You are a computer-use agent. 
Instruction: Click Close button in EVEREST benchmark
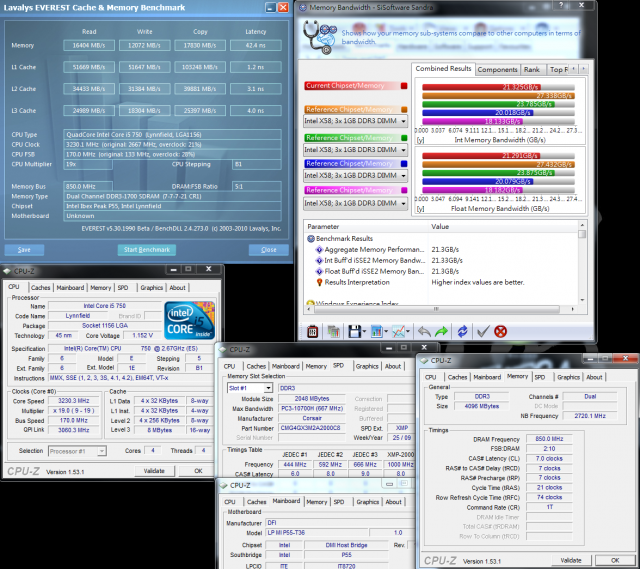click(x=269, y=250)
